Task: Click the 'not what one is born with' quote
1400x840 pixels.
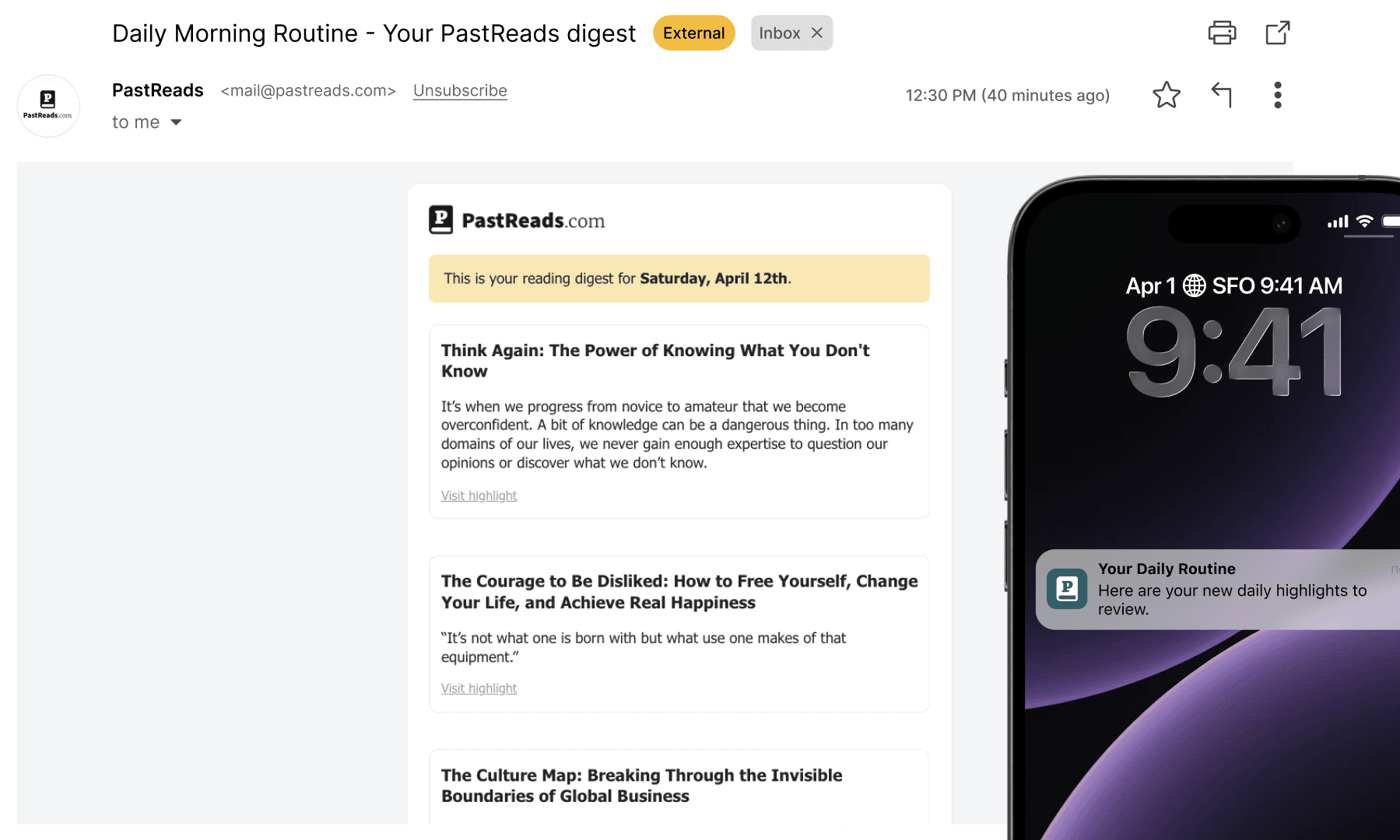Action: coord(644,647)
